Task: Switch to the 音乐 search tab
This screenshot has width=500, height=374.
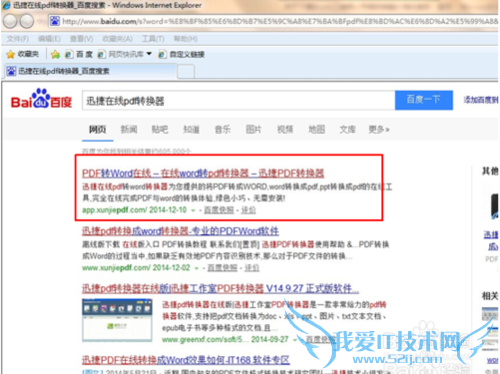Action: 222,129
